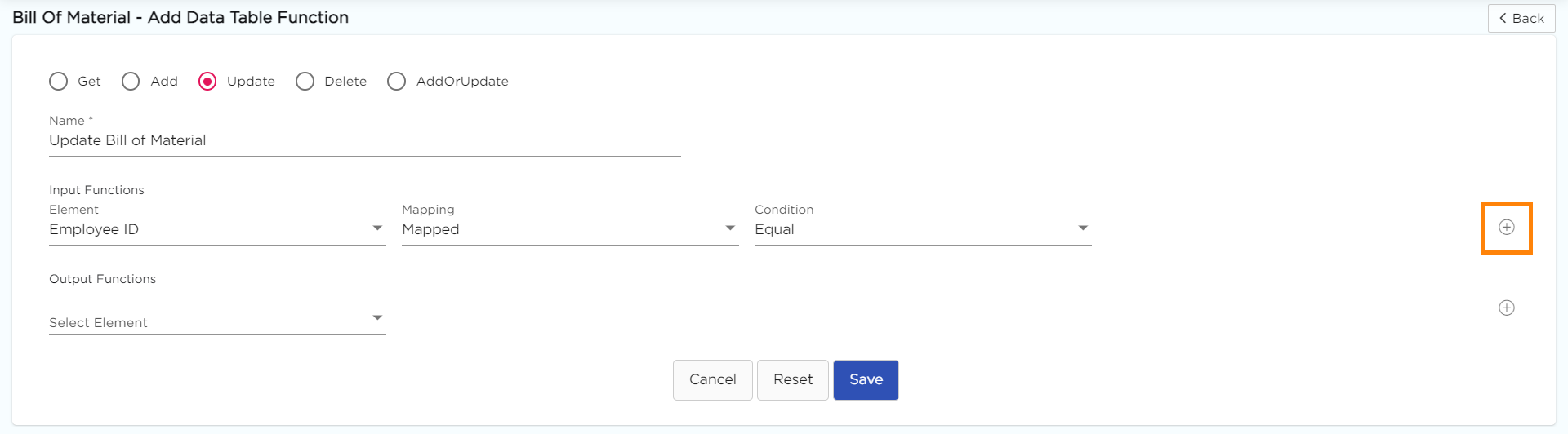Click the Condition dropdown arrow icon

pos(1083,228)
